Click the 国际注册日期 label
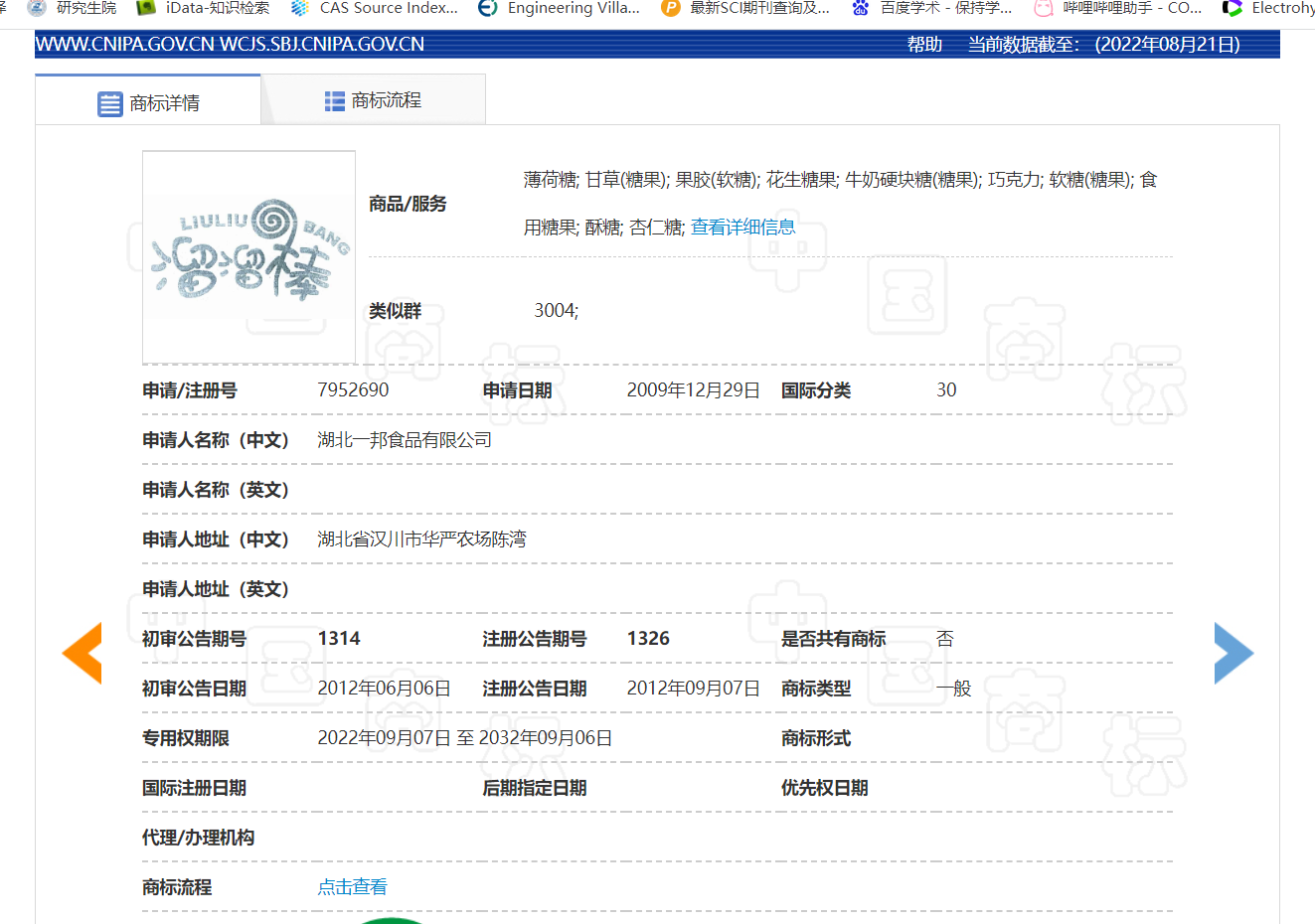This screenshot has width=1315, height=924. click(x=194, y=788)
